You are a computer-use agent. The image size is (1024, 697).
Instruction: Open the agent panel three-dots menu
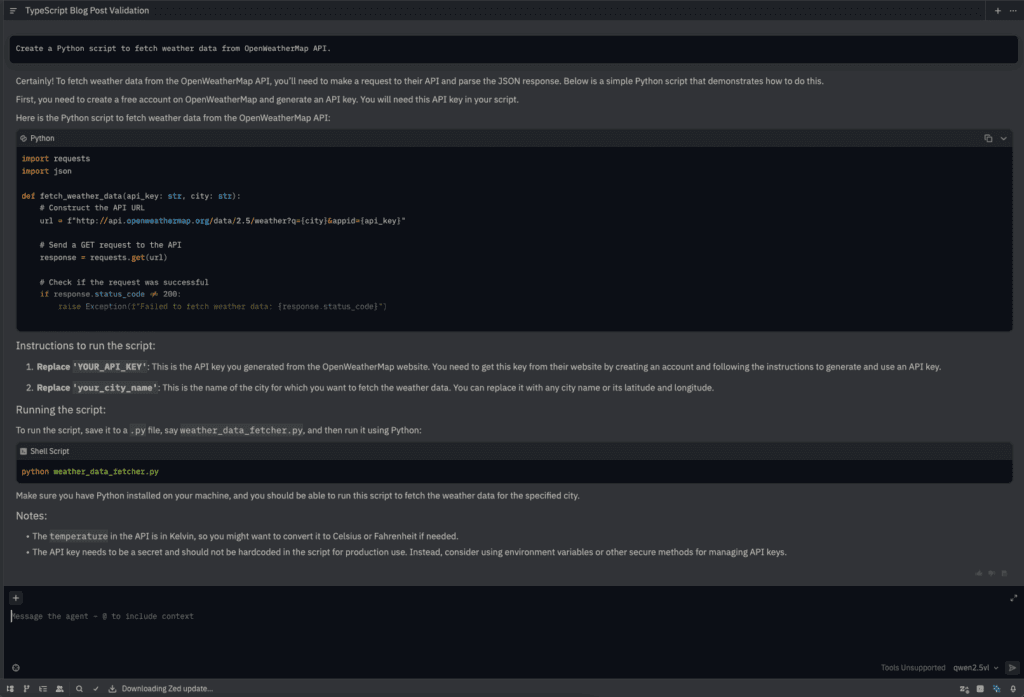point(1012,10)
